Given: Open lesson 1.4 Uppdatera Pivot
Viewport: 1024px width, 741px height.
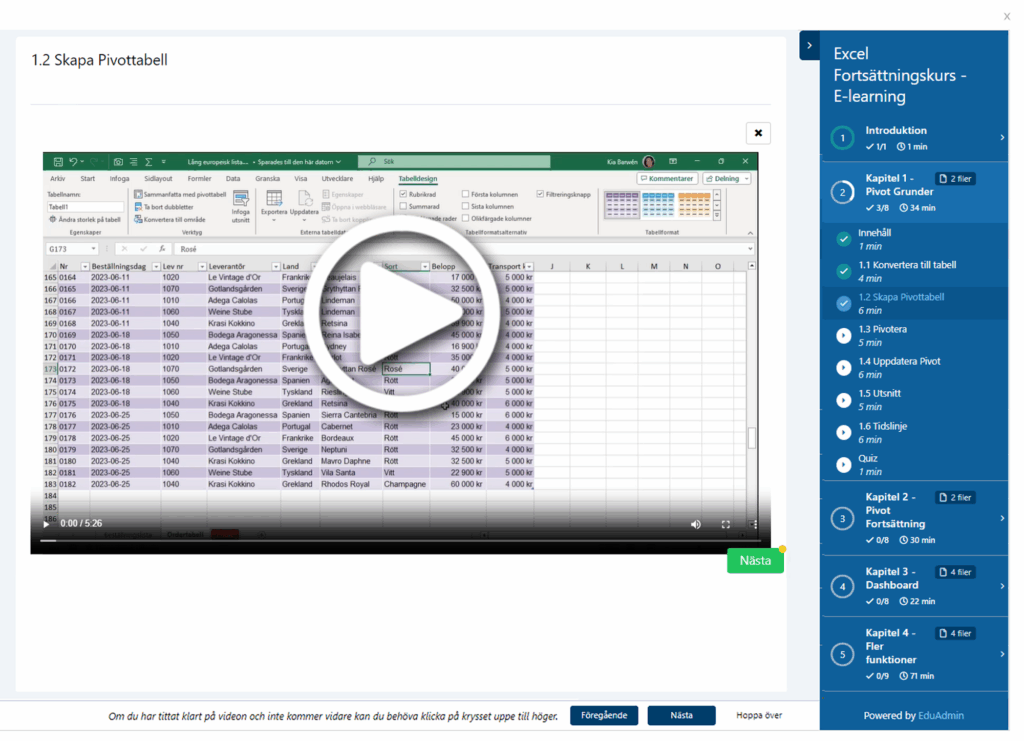Looking at the screenshot, I should point(914,368).
